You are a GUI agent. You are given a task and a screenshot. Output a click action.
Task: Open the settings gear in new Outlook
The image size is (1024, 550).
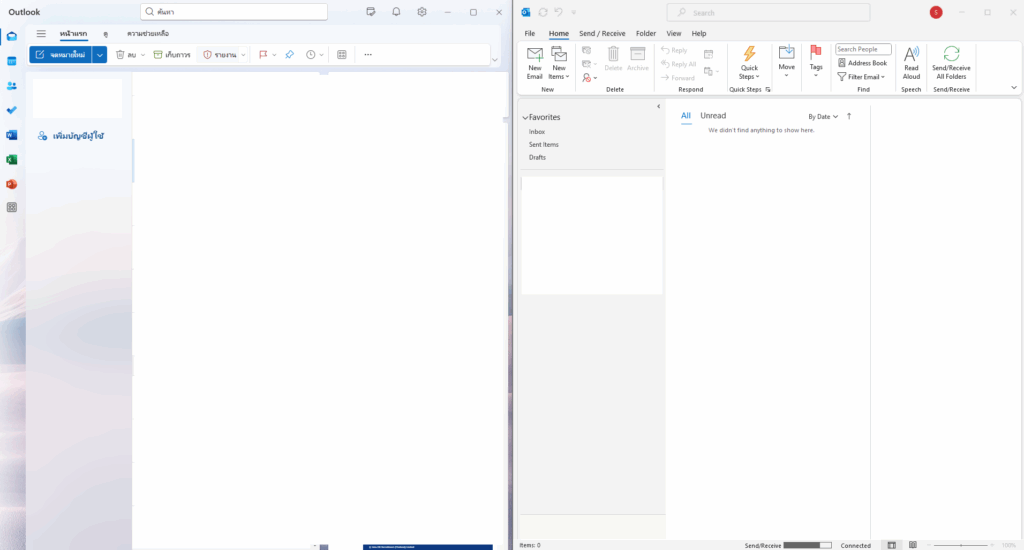tap(422, 12)
